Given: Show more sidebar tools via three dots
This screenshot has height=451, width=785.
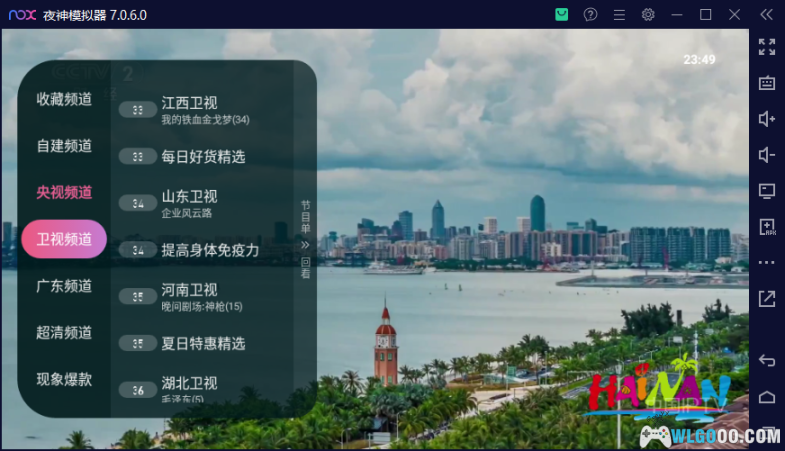Looking at the screenshot, I should [x=766, y=262].
